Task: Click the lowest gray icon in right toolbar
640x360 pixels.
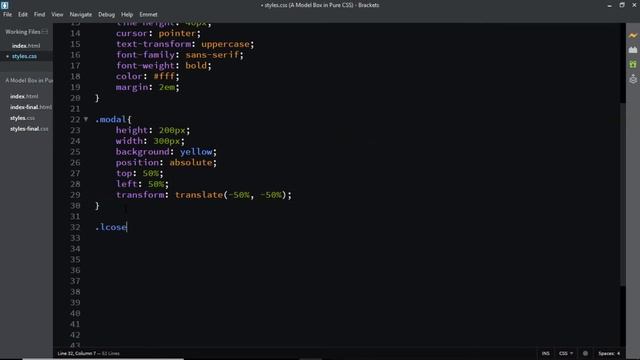Action: coord(633,79)
